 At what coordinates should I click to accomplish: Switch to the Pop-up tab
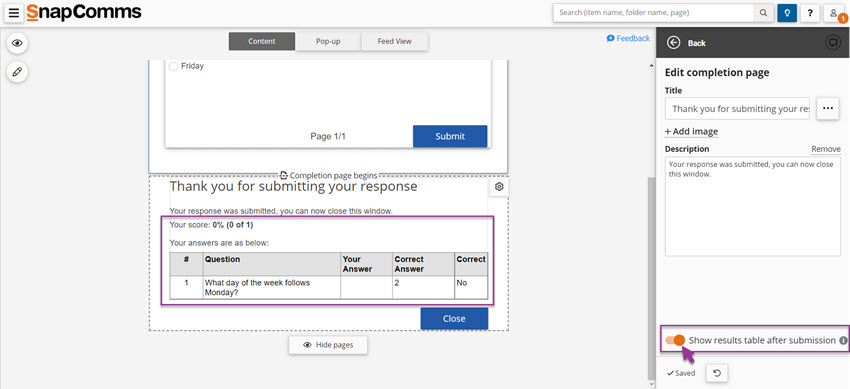coord(328,41)
